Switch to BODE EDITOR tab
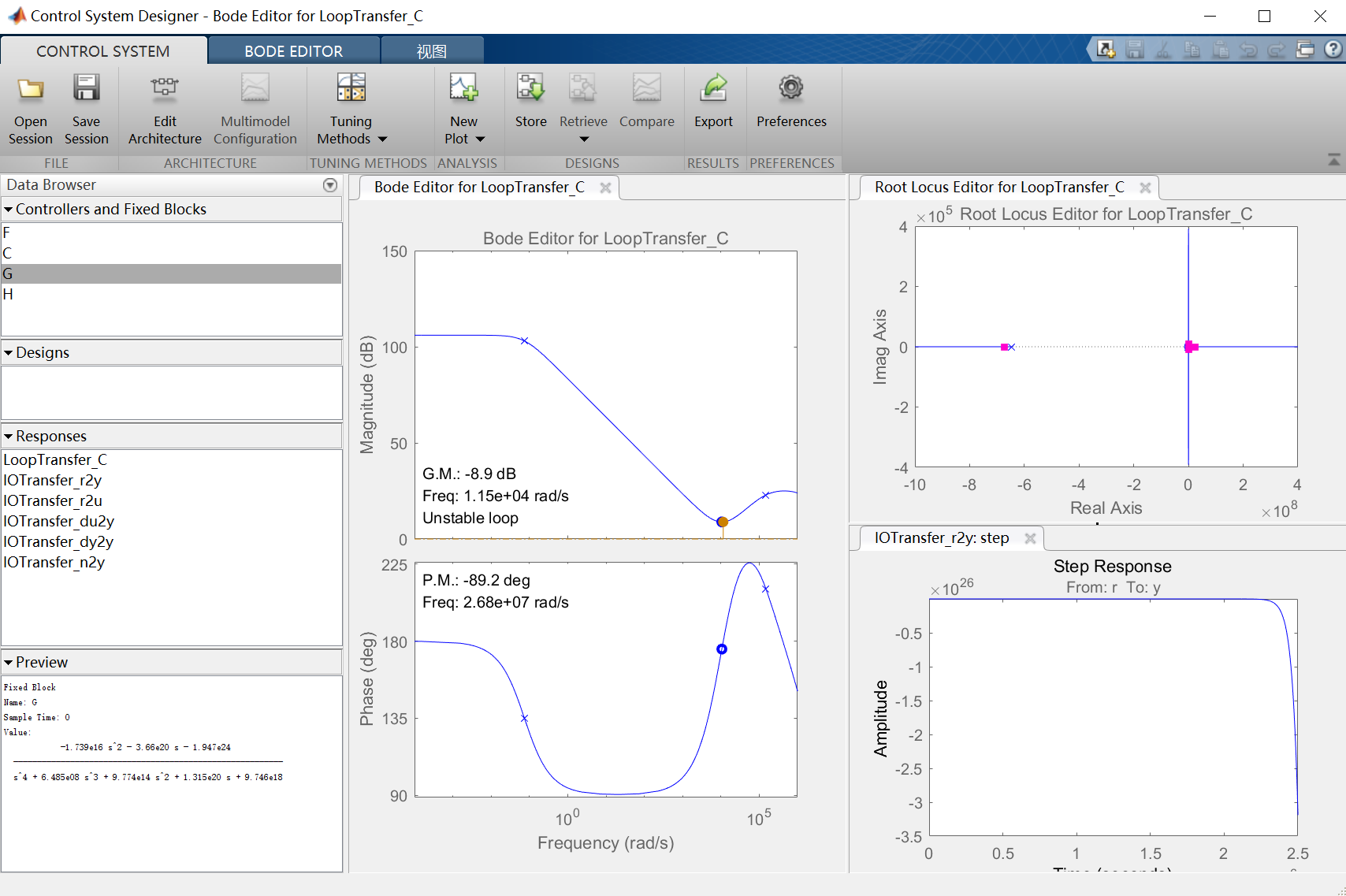 point(294,51)
